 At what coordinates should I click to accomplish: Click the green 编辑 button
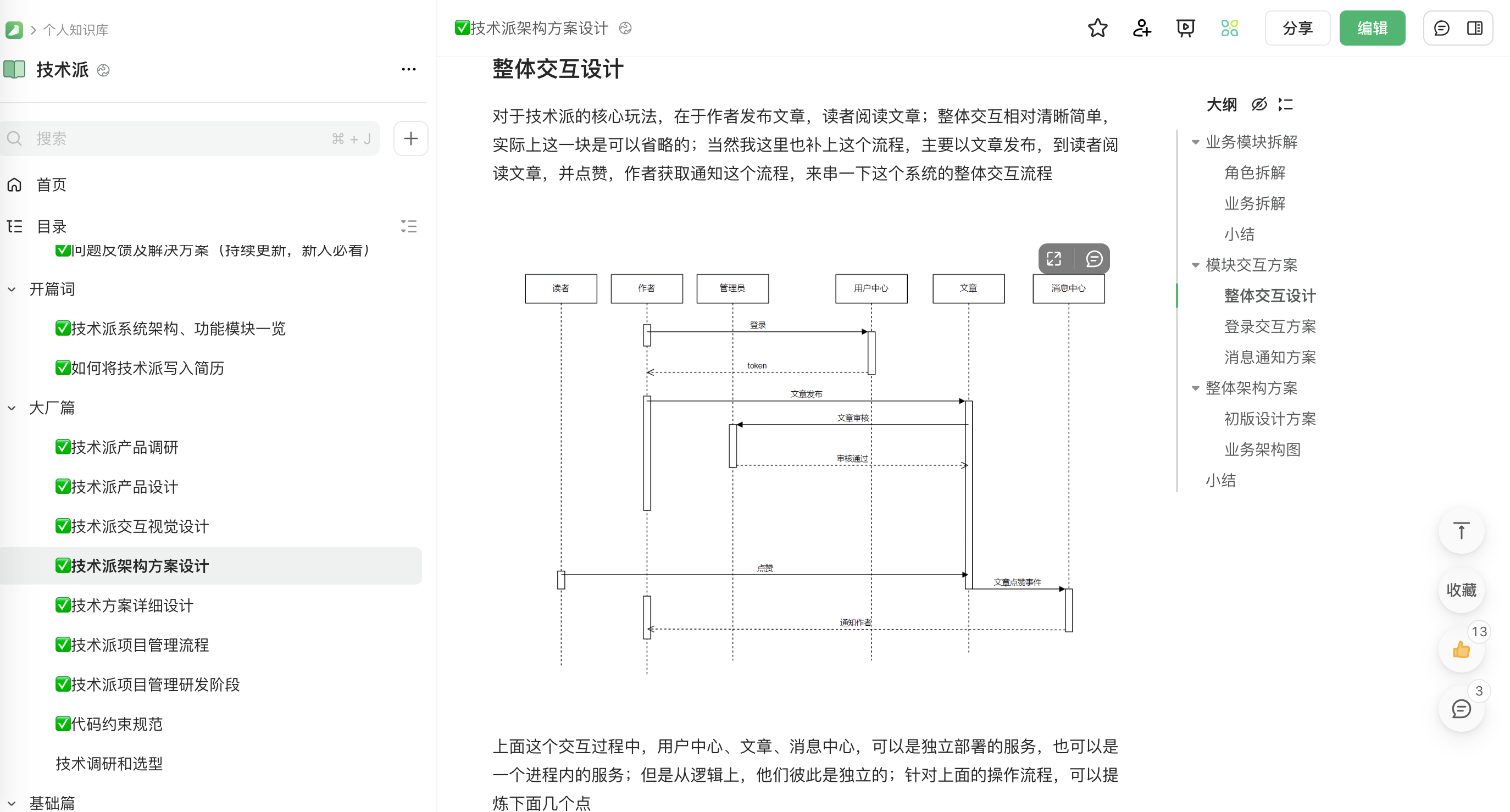(1372, 28)
